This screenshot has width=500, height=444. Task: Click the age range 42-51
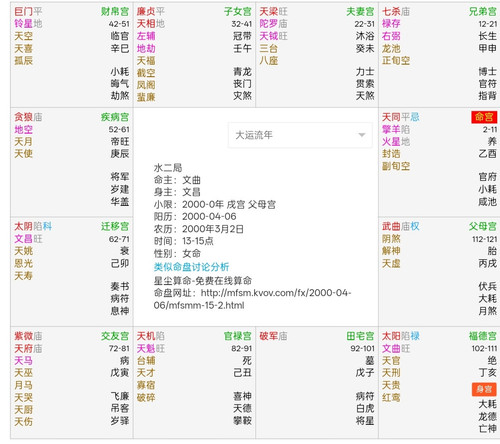(x=119, y=24)
